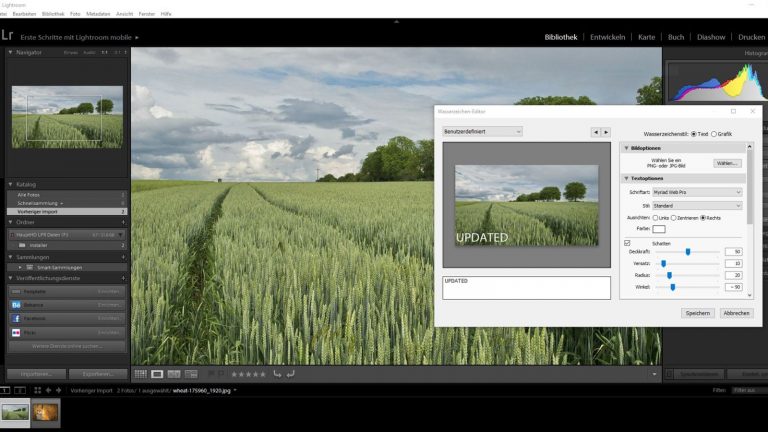This screenshot has width=768, height=432.
Task: Open the Farbe color swatch
Action: (659, 229)
